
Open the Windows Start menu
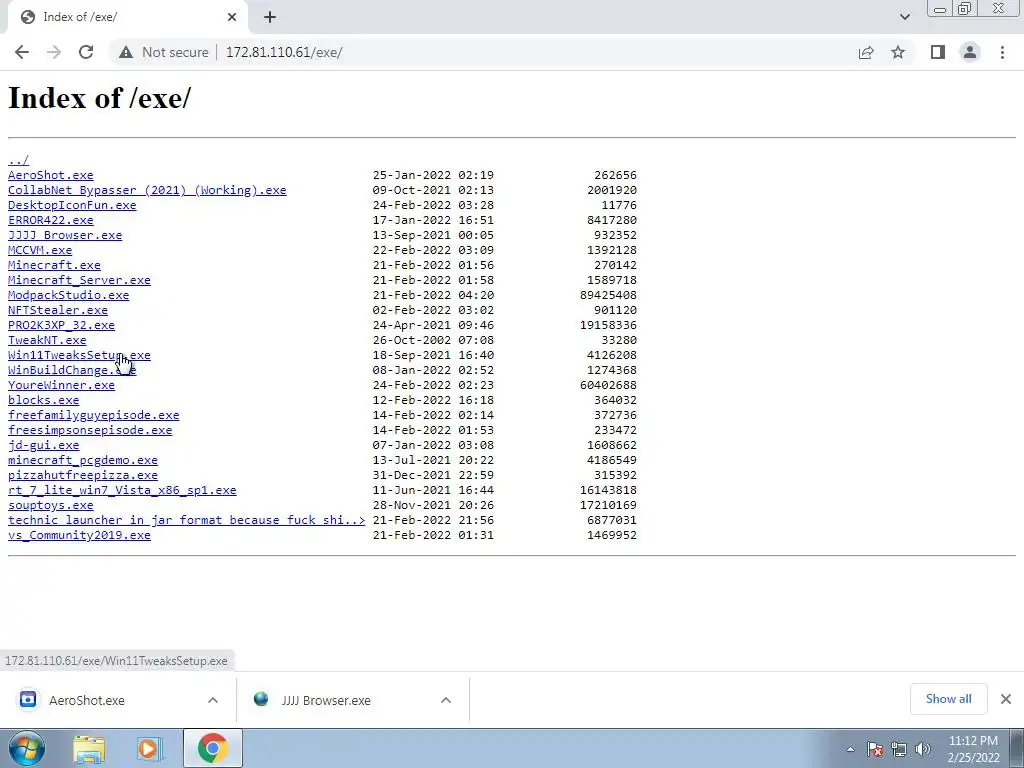coord(26,748)
